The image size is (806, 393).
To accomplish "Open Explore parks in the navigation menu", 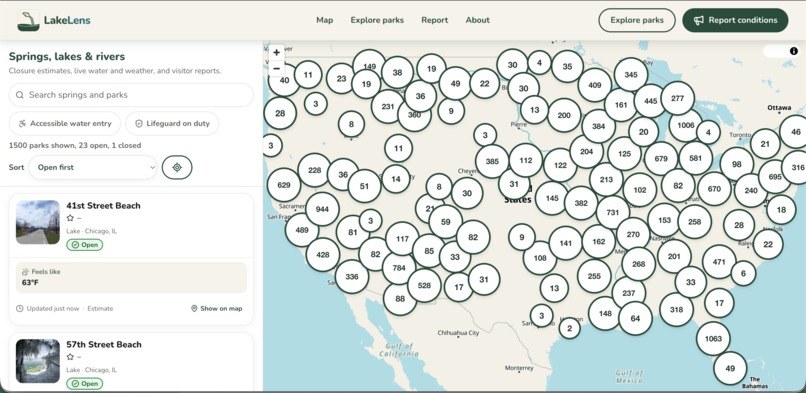I will tap(377, 21).
